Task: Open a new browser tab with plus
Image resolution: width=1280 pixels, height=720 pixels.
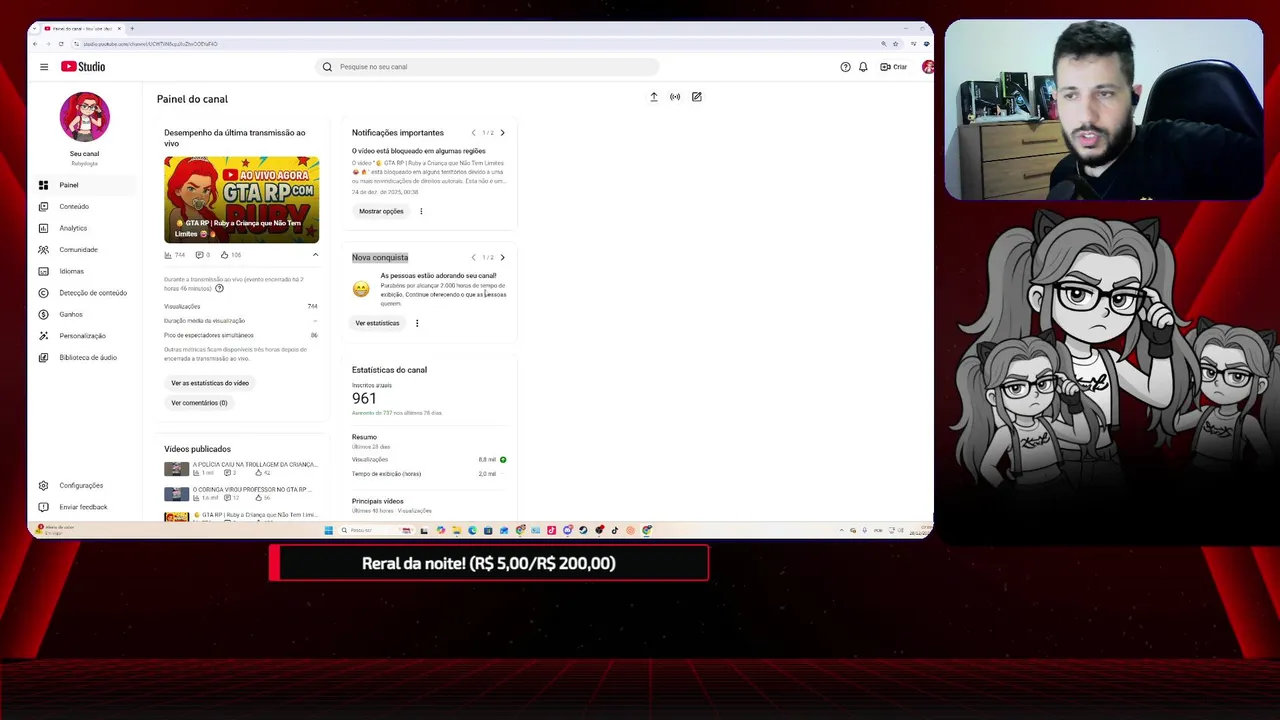Action: pyautogui.click(x=132, y=28)
